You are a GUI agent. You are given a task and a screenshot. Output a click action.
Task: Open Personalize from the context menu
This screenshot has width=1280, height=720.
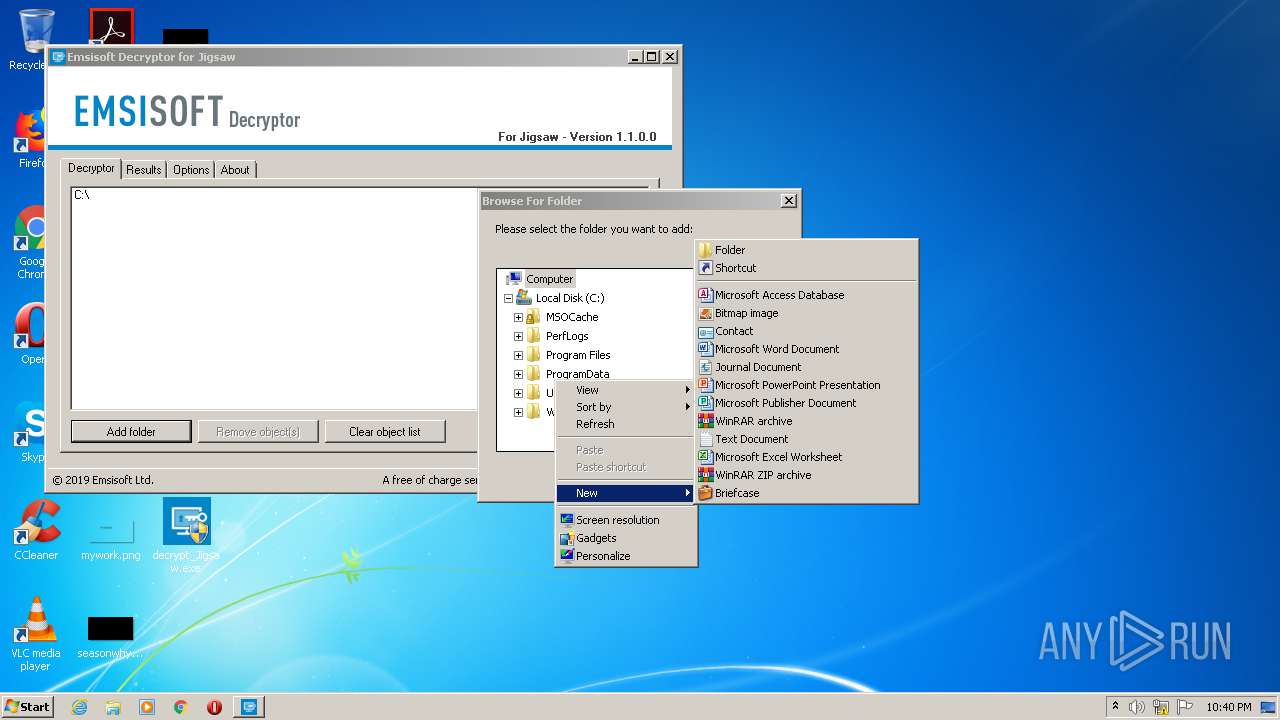(x=626, y=556)
